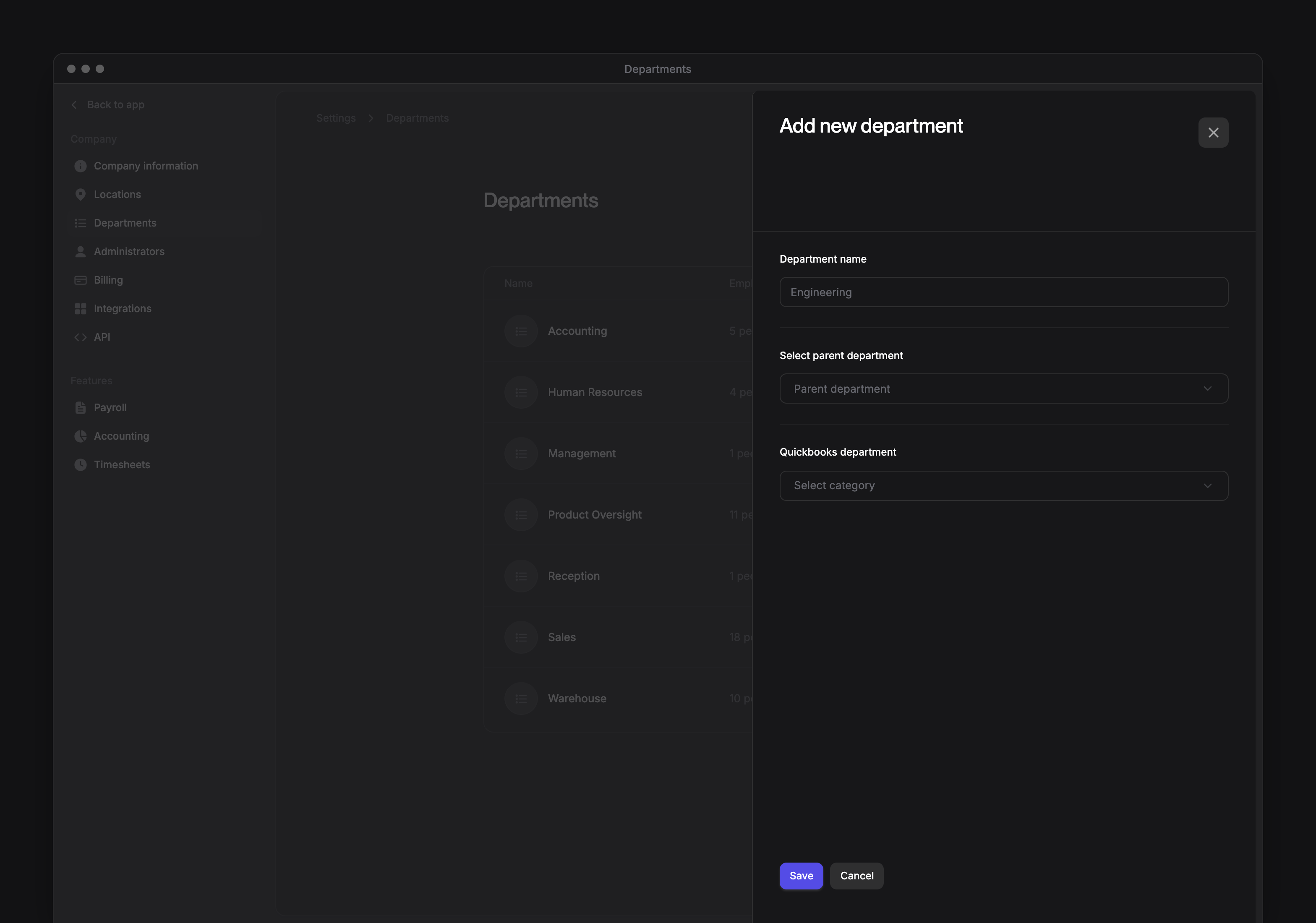Click the Accounting pie chart icon in sidebar

[x=80, y=437]
